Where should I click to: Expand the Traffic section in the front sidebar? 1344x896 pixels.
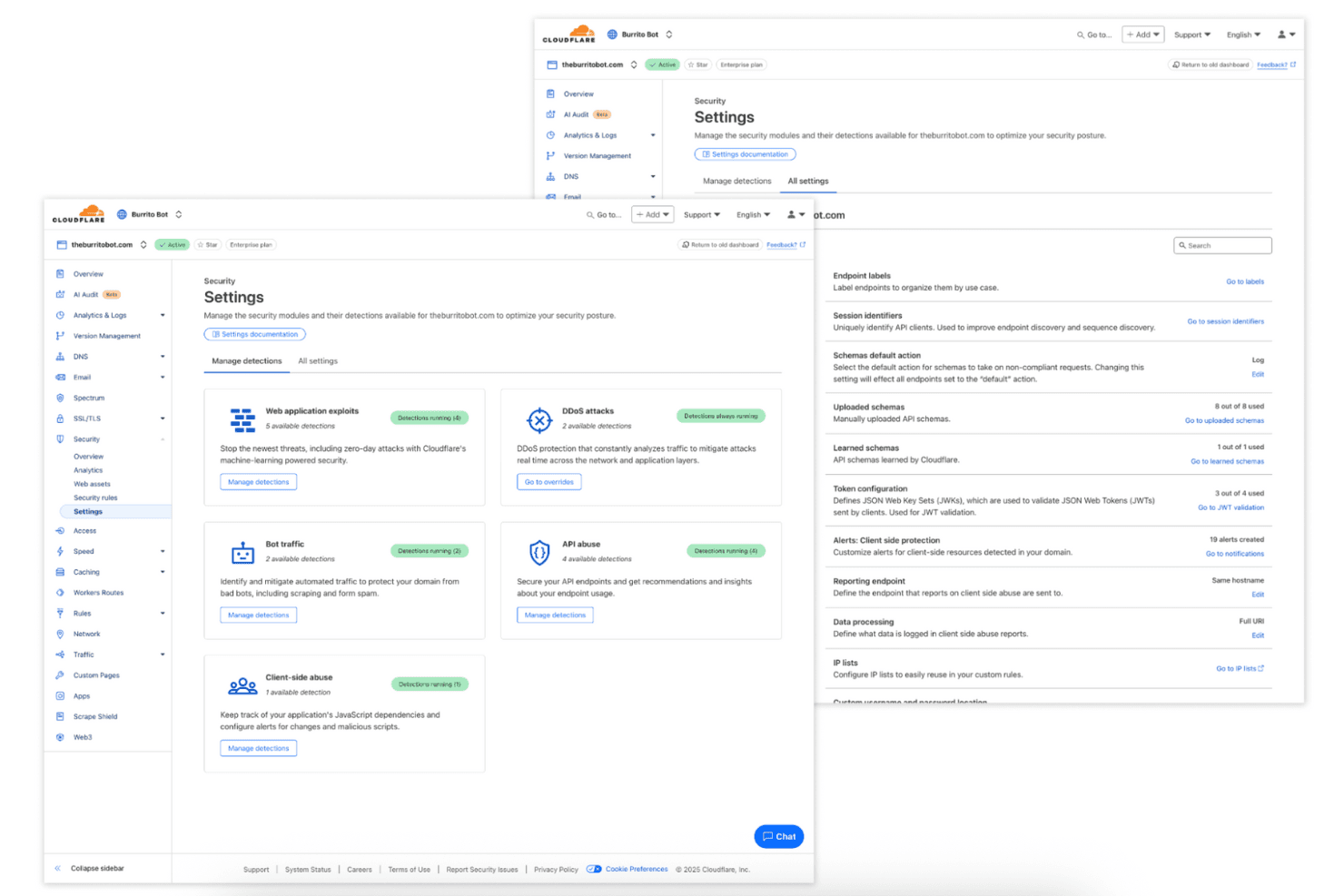coord(163,655)
